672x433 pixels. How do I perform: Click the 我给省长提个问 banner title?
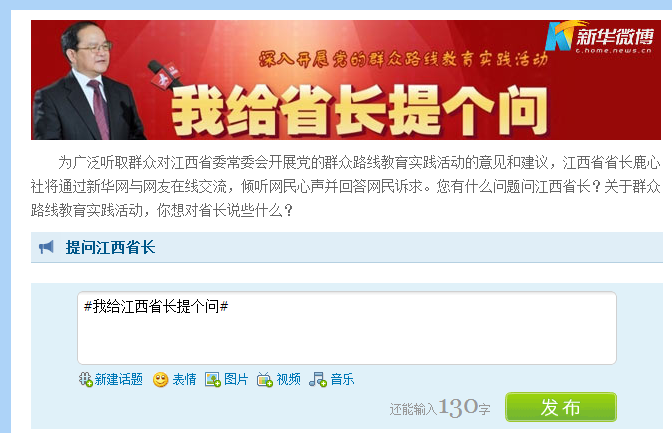pos(360,111)
